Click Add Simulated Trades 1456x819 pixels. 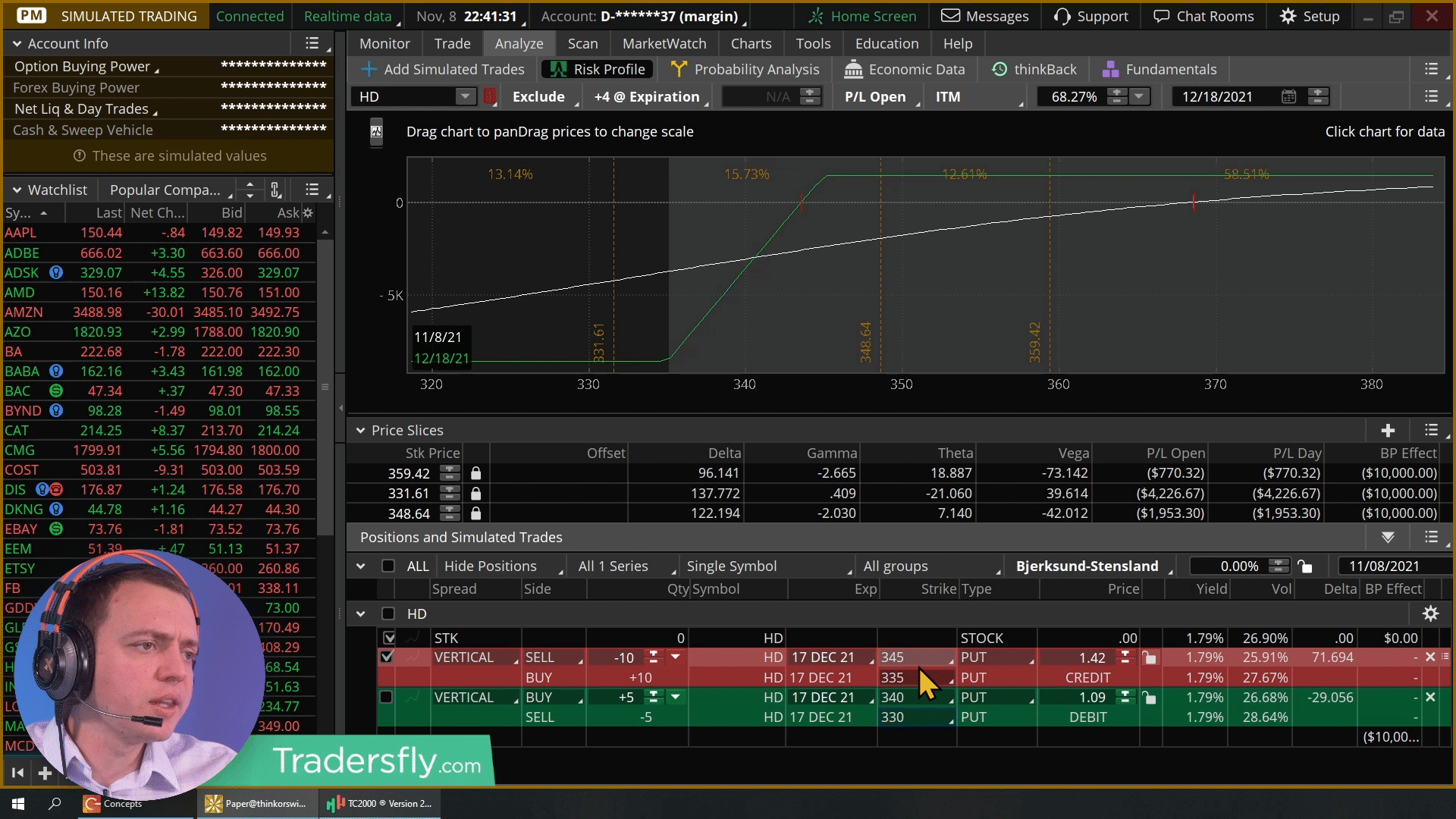[x=444, y=69]
